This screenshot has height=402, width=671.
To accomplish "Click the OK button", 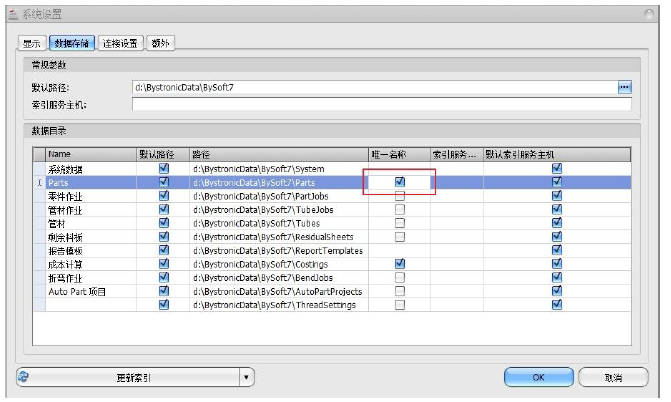I will [538, 377].
